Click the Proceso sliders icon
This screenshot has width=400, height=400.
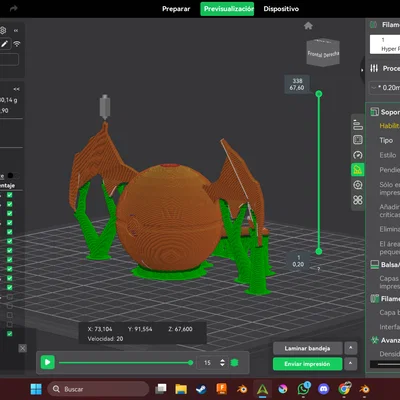tap(374, 68)
